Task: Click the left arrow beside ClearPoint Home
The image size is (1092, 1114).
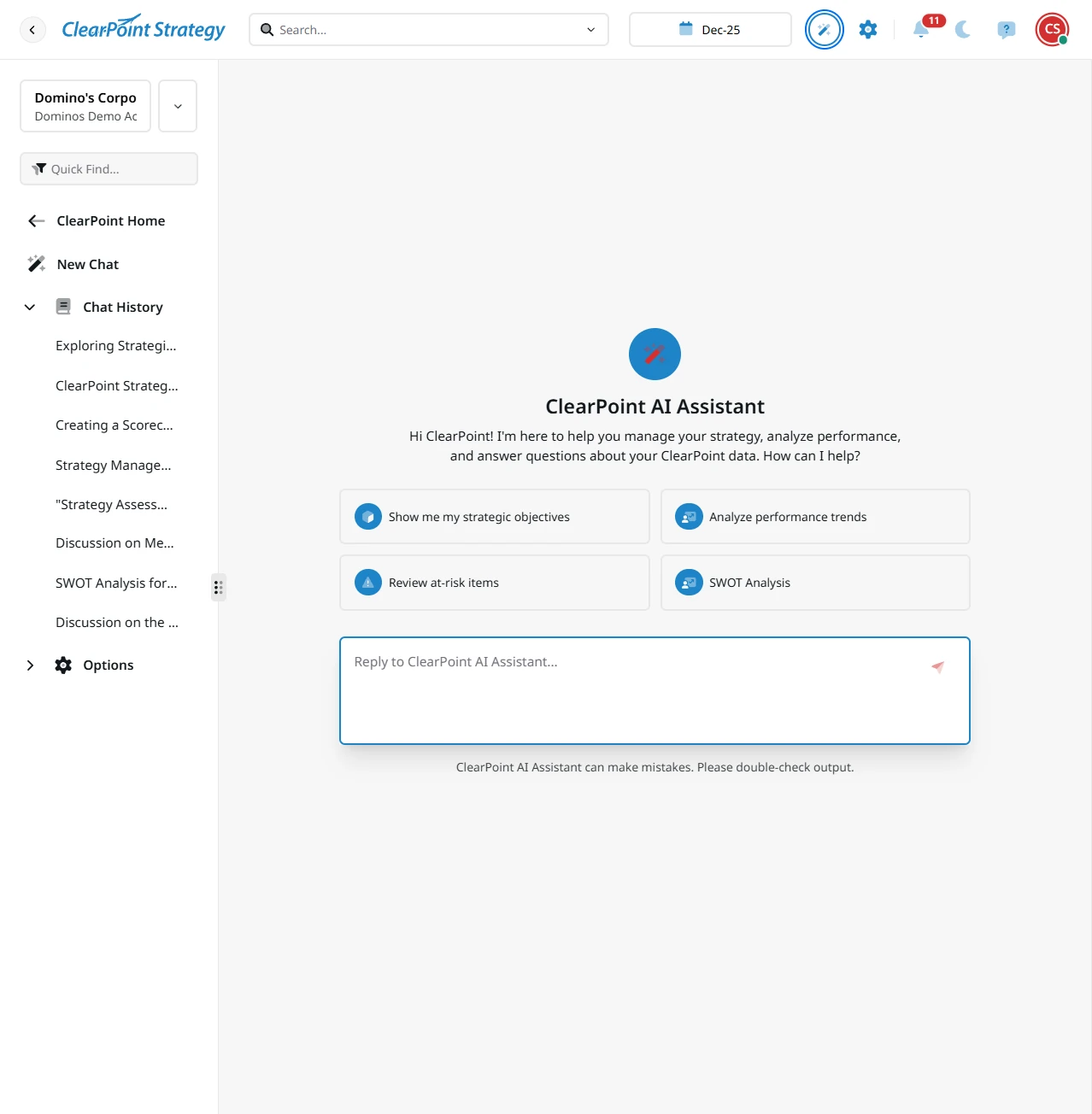Action: pyautogui.click(x=36, y=221)
